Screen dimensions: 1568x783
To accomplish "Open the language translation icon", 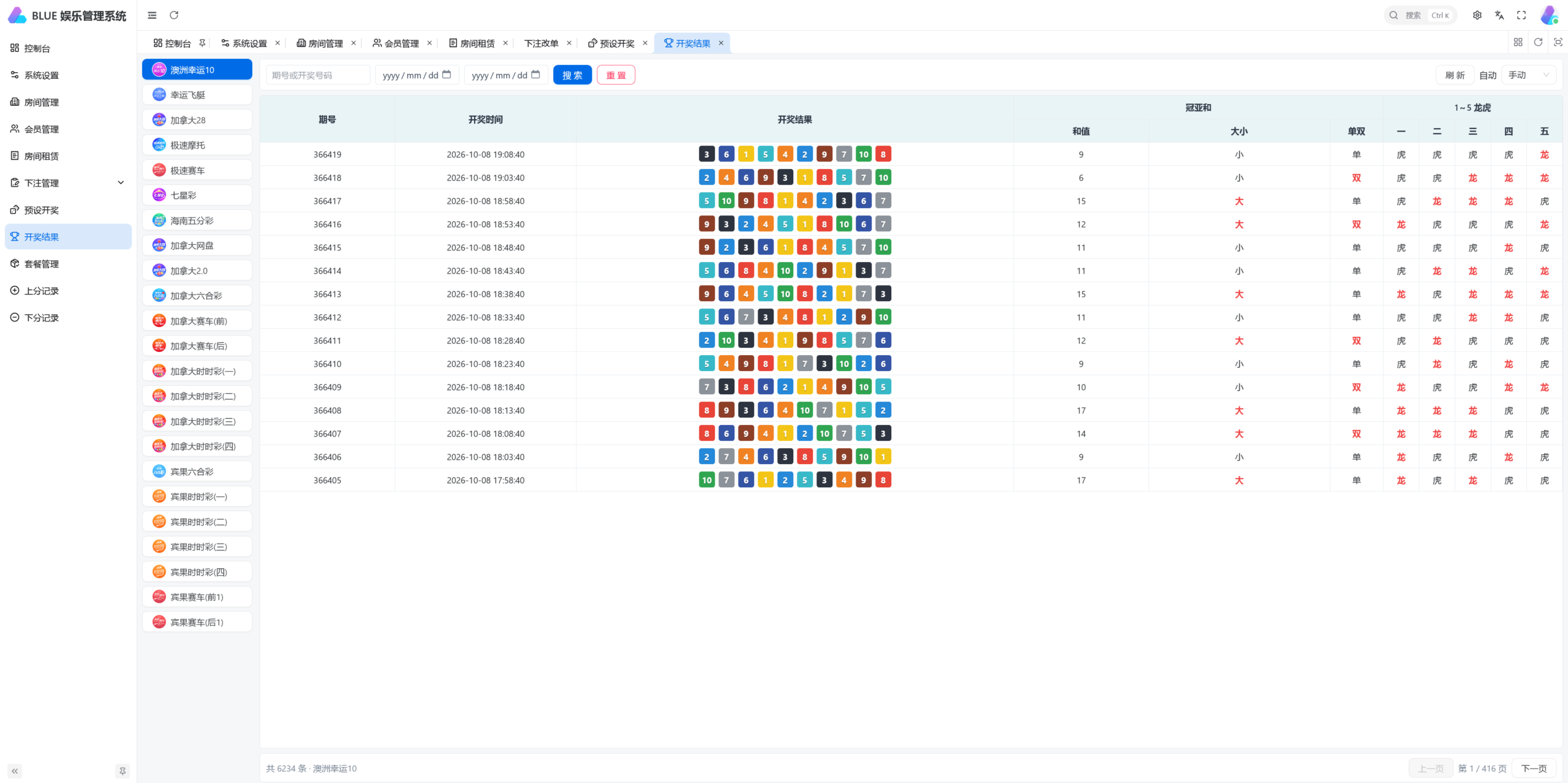I will coord(1499,15).
